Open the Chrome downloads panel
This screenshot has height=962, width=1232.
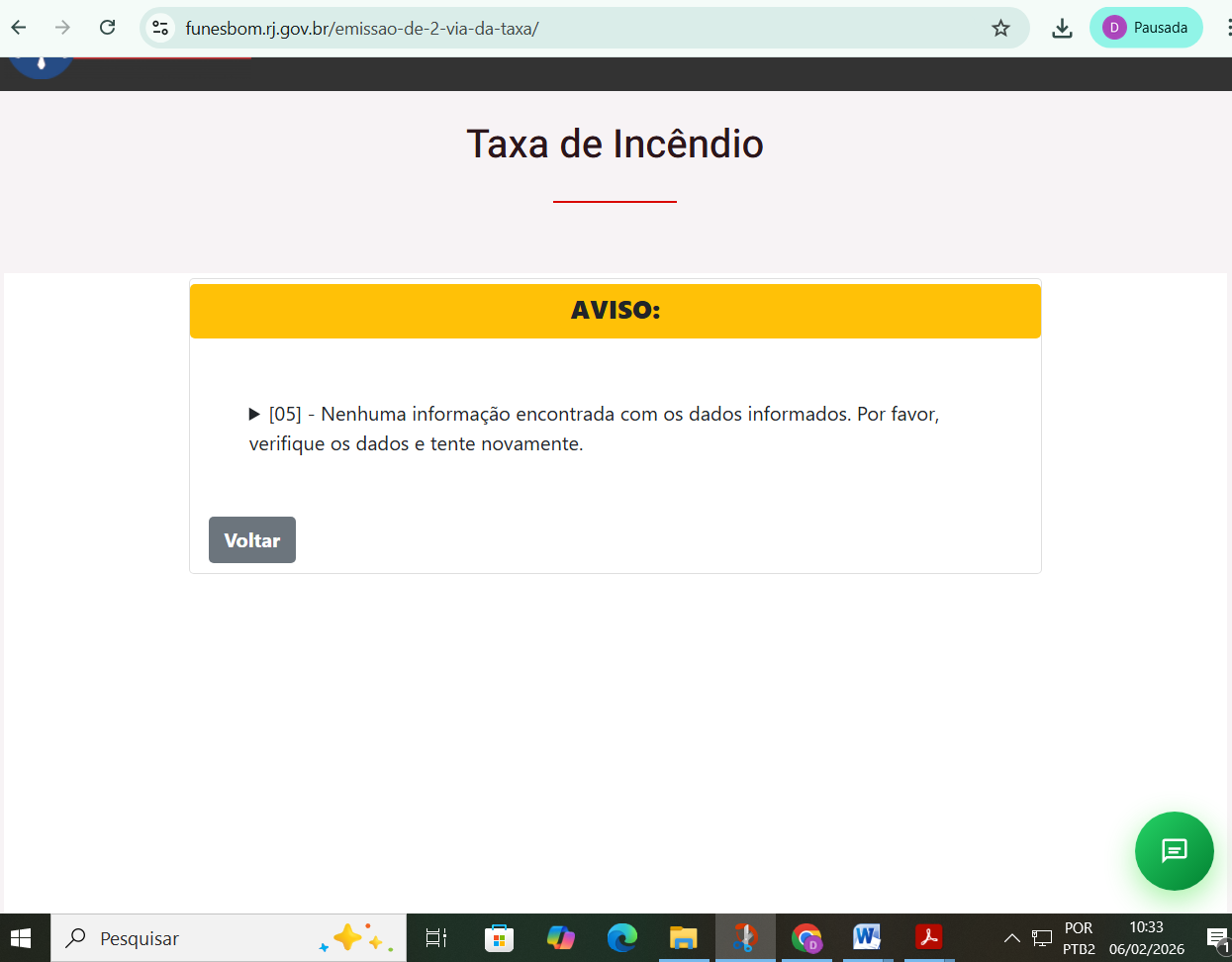point(1062,28)
